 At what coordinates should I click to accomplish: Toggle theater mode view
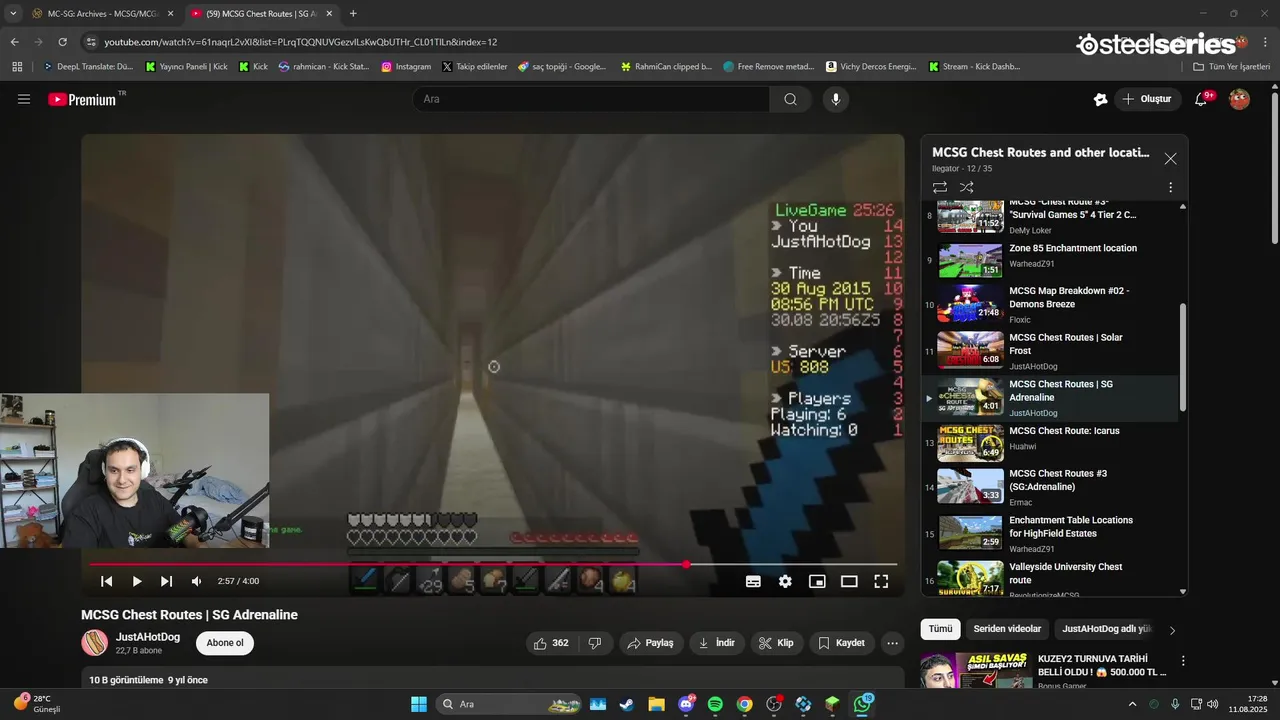(x=849, y=581)
